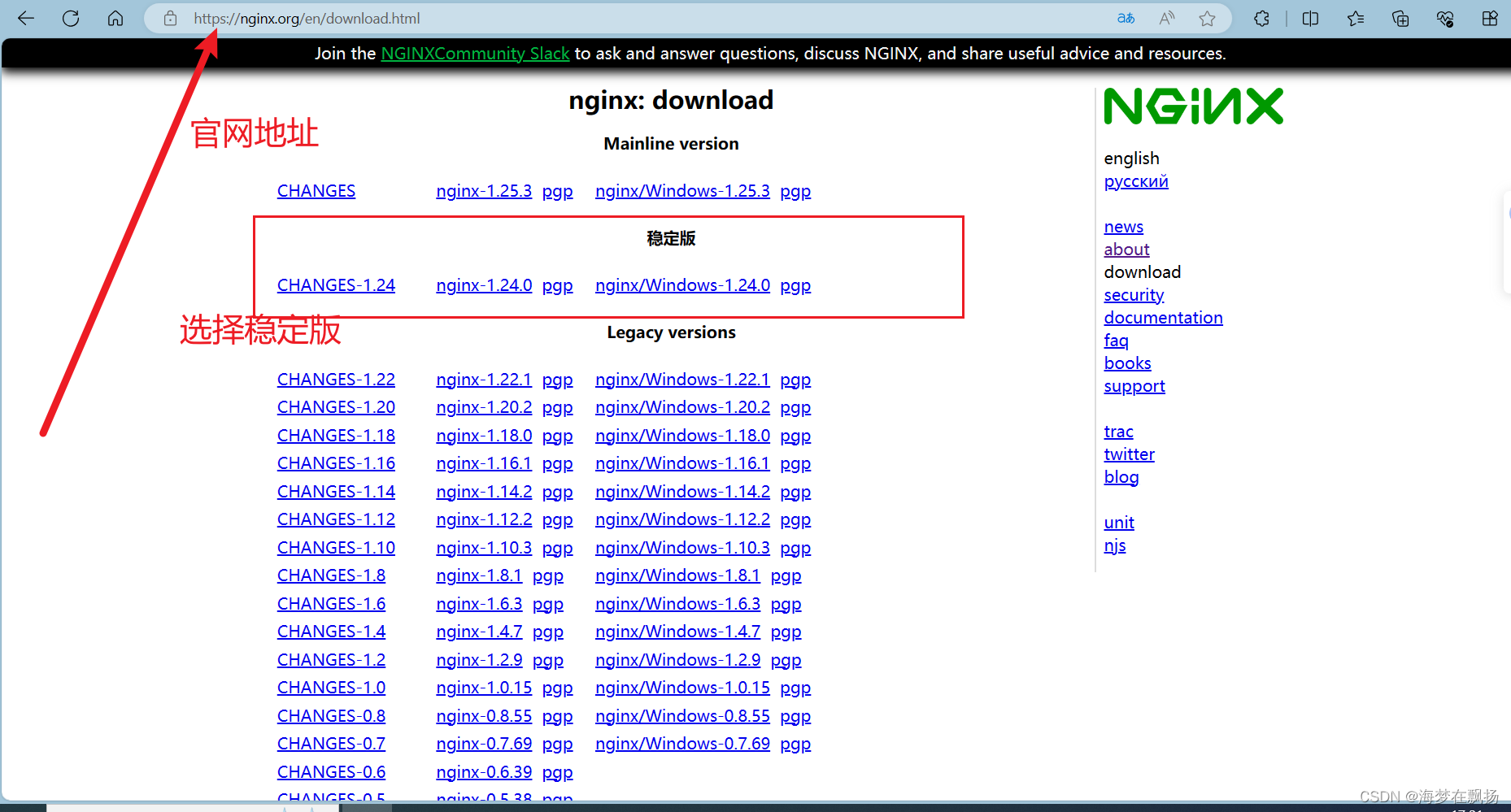Download nginx/Windows-1.14.2
Screen dimensions: 1511x812
(x=682, y=492)
